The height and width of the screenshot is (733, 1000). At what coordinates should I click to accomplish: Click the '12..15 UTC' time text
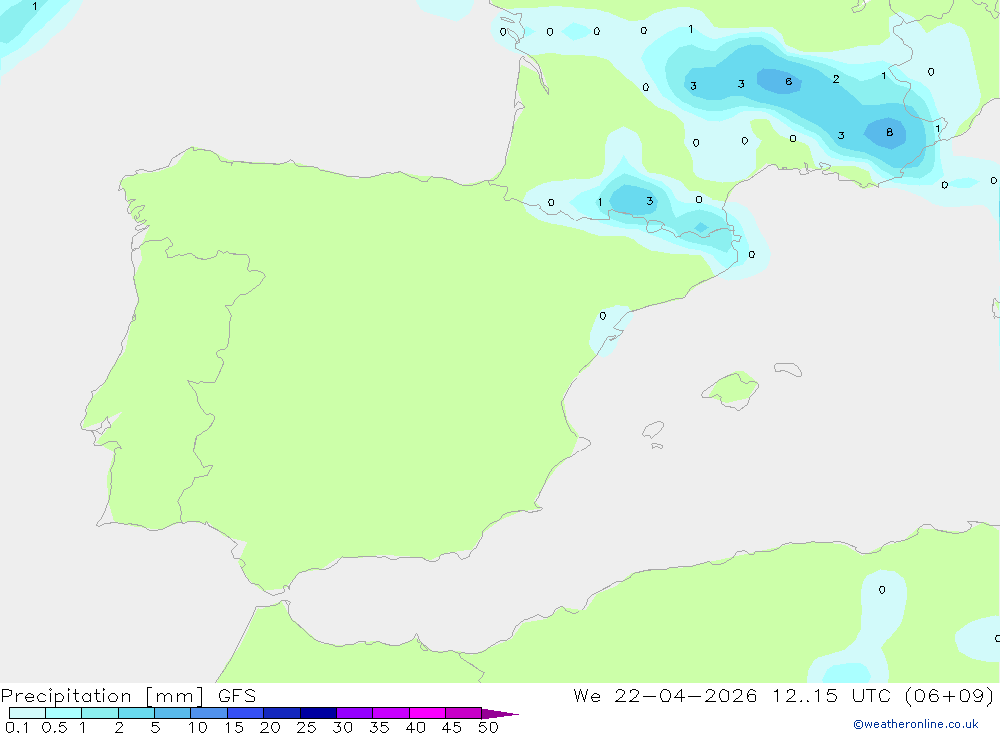832,696
